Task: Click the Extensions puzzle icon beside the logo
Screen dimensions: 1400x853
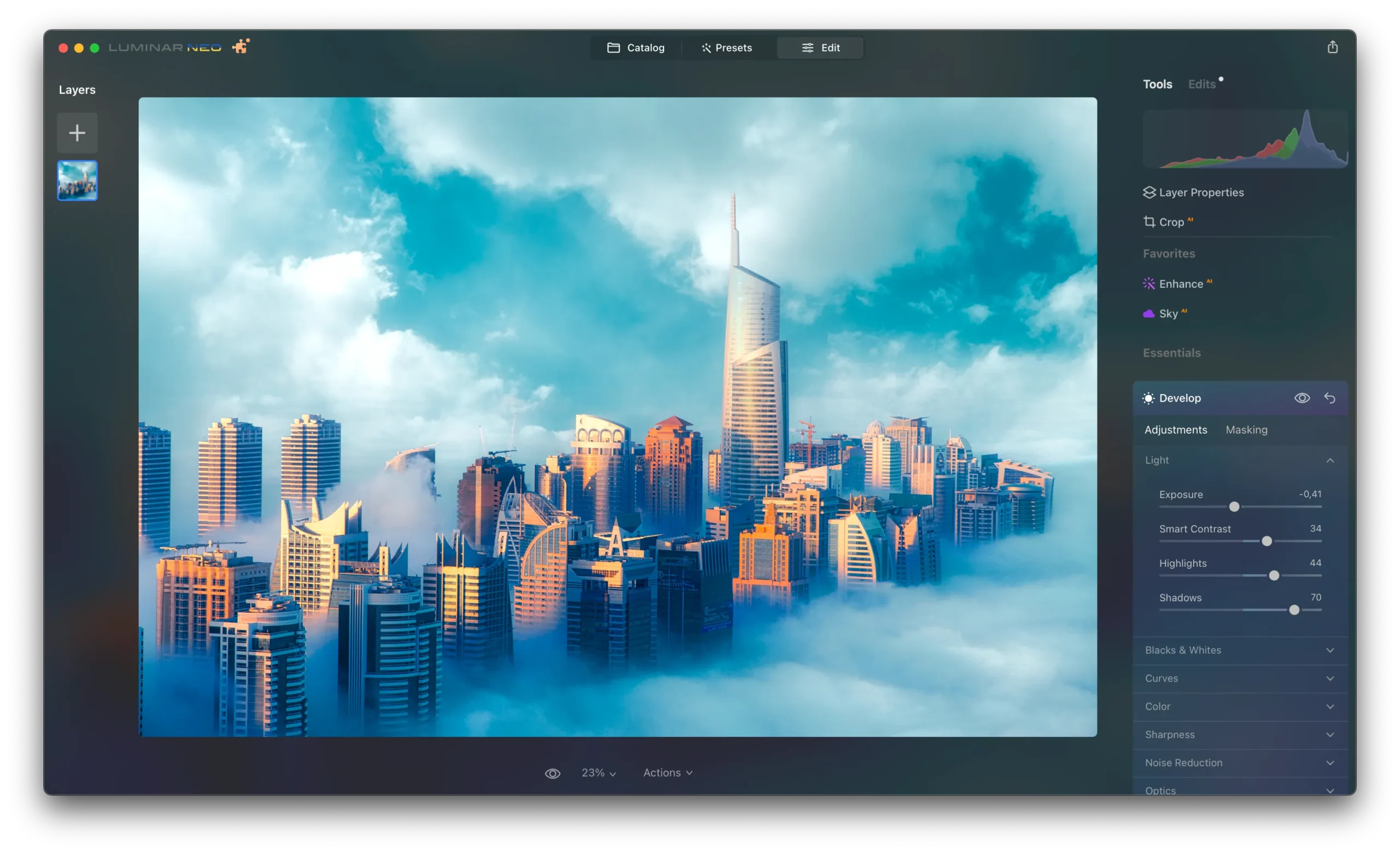Action: tap(240, 46)
